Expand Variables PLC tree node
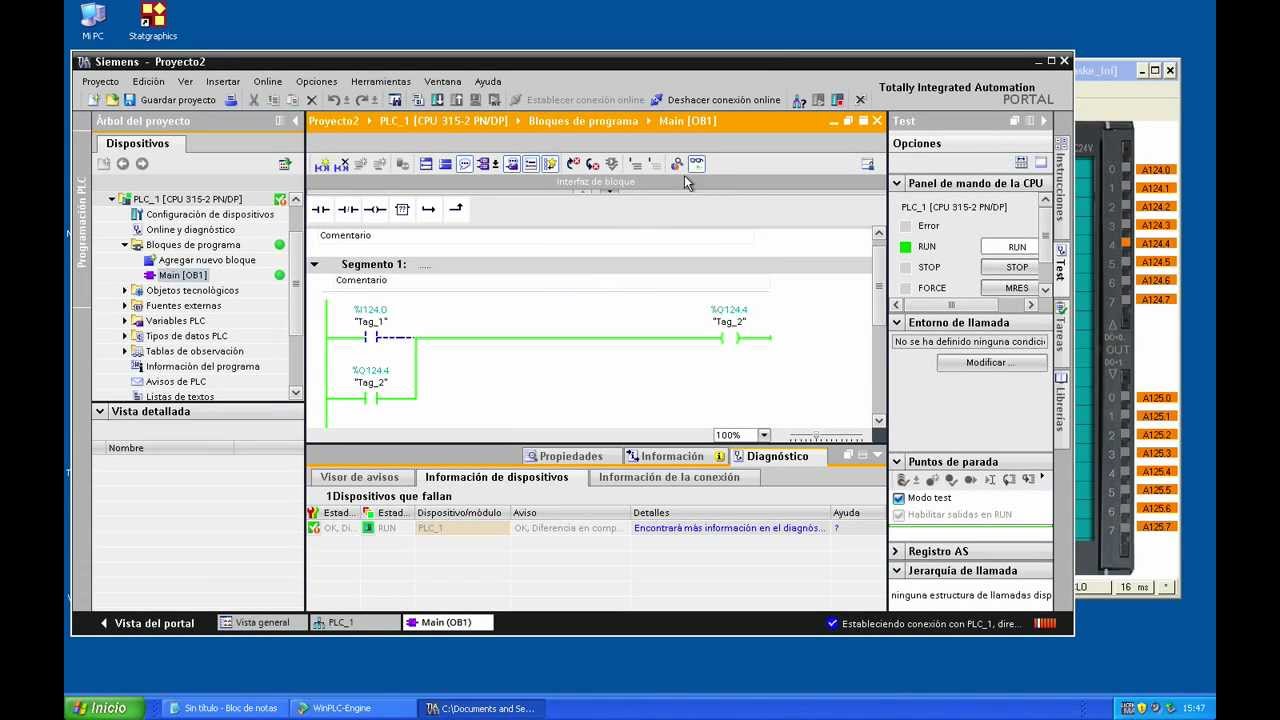The width and height of the screenshot is (1280, 720). coord(125,321)
